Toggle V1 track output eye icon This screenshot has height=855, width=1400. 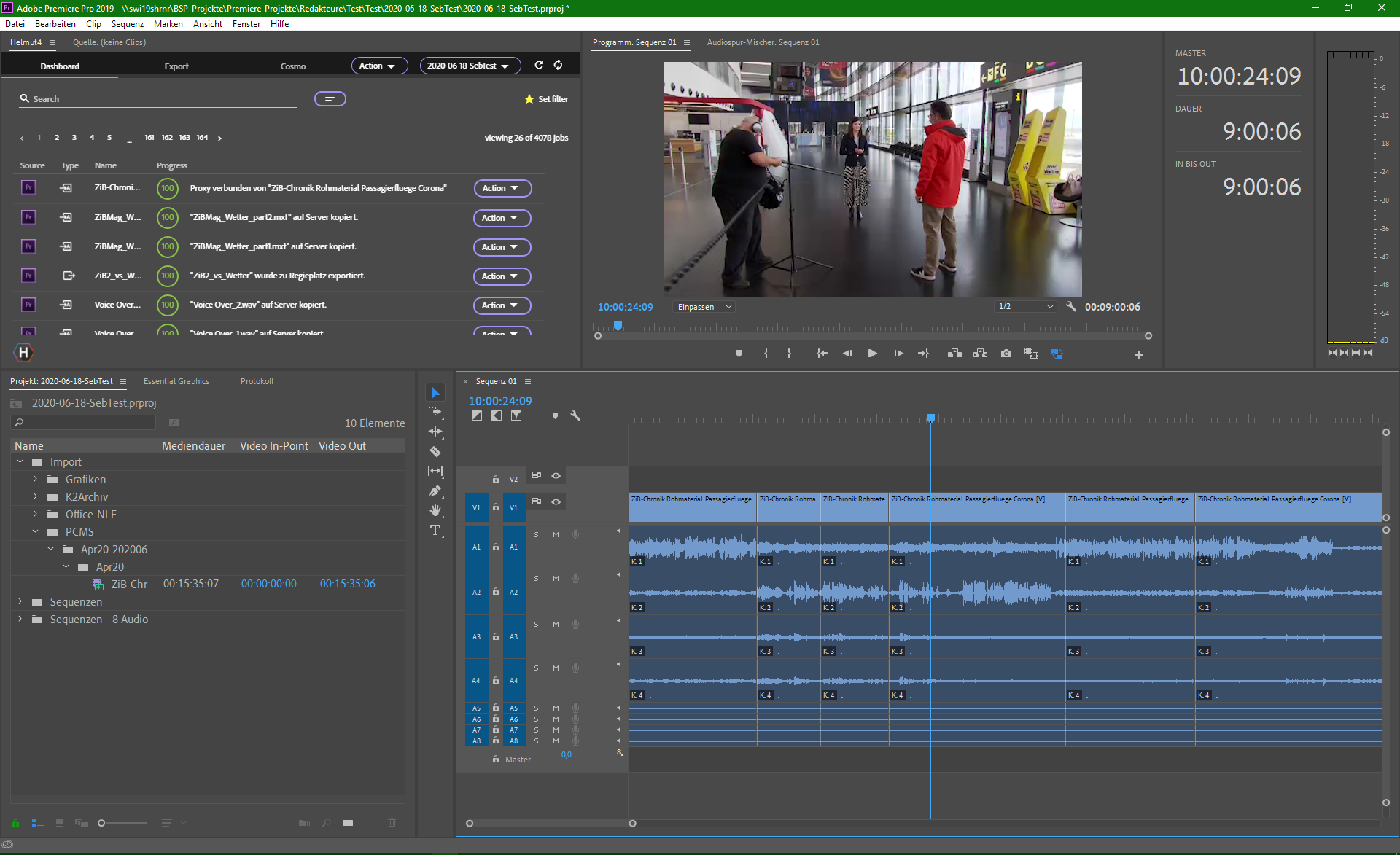click(x=556, y=501)
